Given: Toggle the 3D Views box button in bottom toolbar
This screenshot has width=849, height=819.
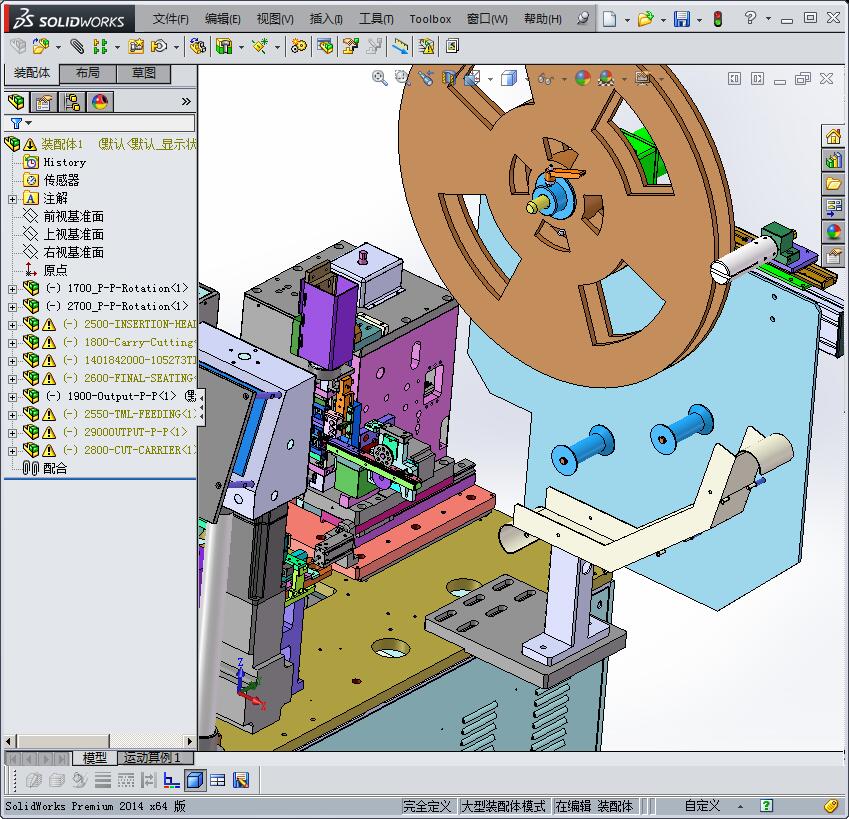Looking at the screenshot, I should [195, 781].
